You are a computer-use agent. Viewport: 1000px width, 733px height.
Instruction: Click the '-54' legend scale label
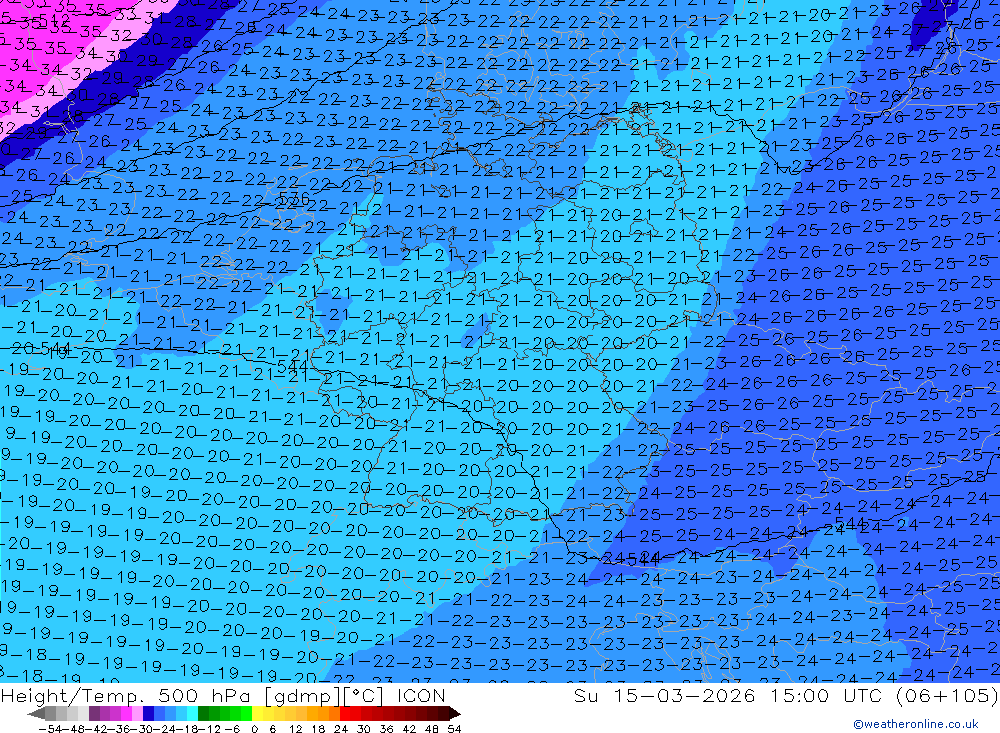click(x=50, y=729)
